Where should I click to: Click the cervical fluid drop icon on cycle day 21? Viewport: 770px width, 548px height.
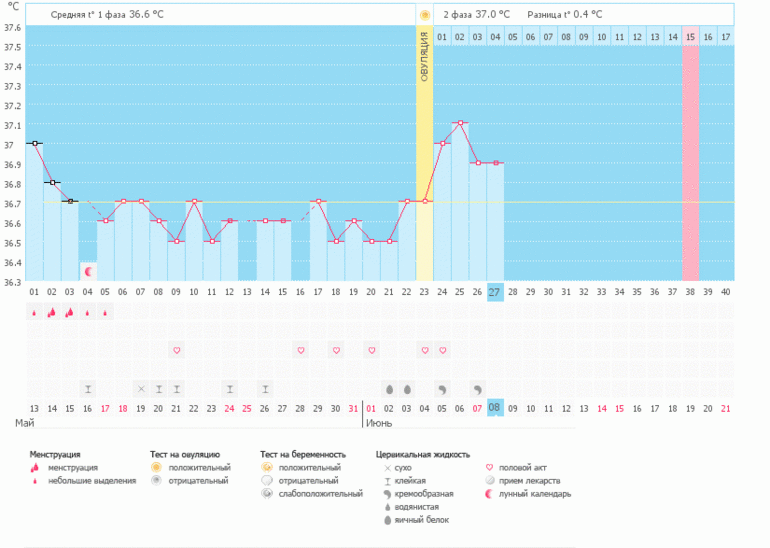[389, 388]
